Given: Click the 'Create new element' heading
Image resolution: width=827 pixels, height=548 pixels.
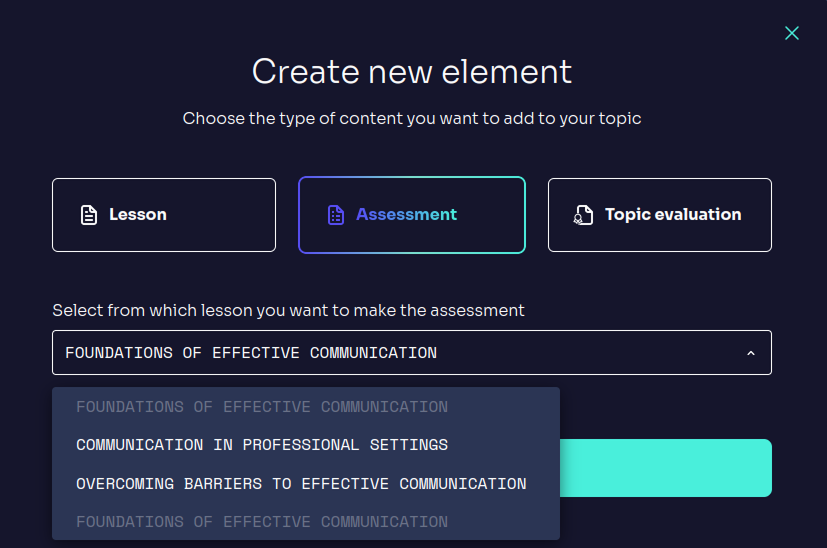Looking at the screenshot, I should [412, 72].
